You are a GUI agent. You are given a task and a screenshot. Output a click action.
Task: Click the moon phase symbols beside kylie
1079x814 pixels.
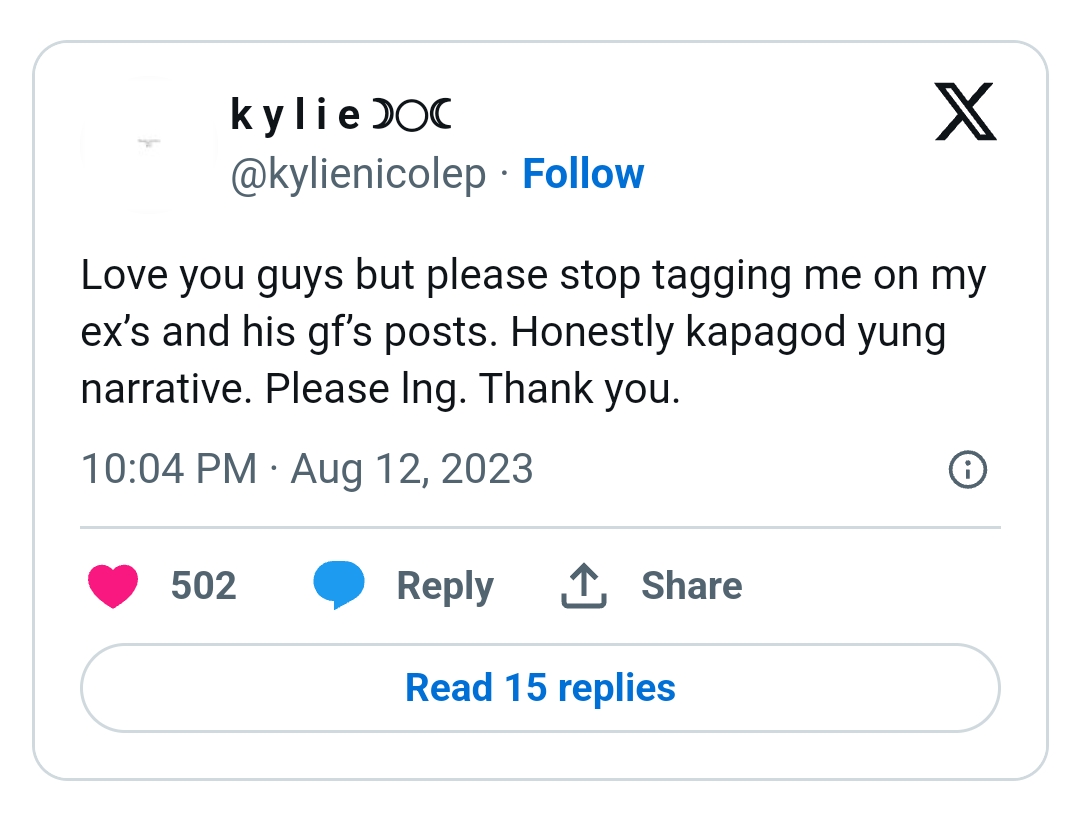click(412, 117)
